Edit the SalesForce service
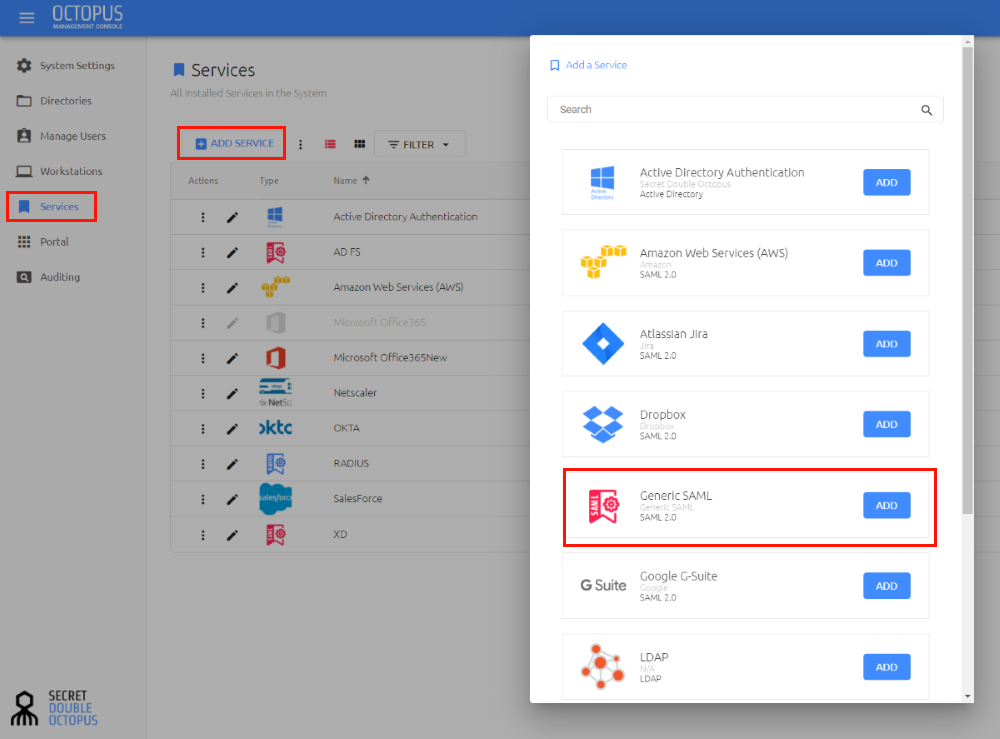 (x=233, y=499)
